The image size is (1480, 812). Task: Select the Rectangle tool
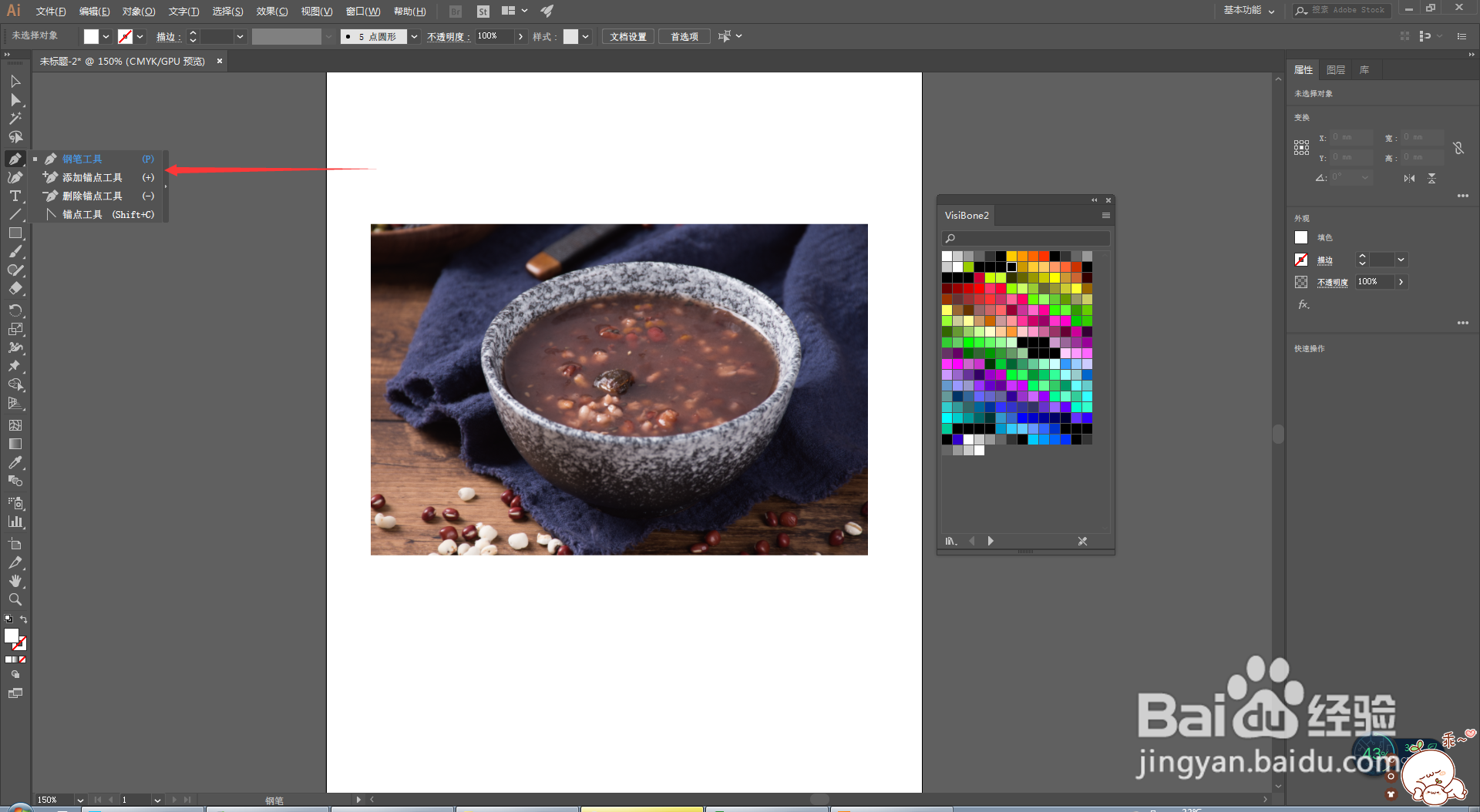[x=15, y=233]
